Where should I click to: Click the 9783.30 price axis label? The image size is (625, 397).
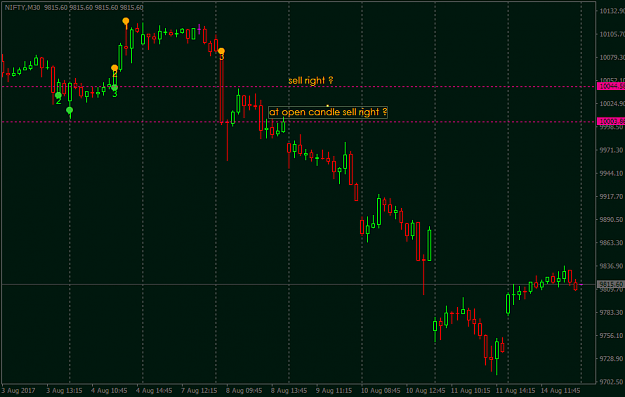click(x=612, y=312)
